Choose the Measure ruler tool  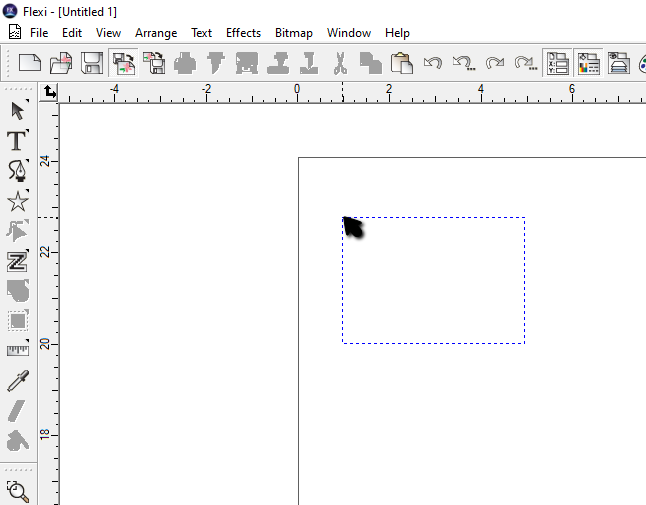tap(18, 351)
